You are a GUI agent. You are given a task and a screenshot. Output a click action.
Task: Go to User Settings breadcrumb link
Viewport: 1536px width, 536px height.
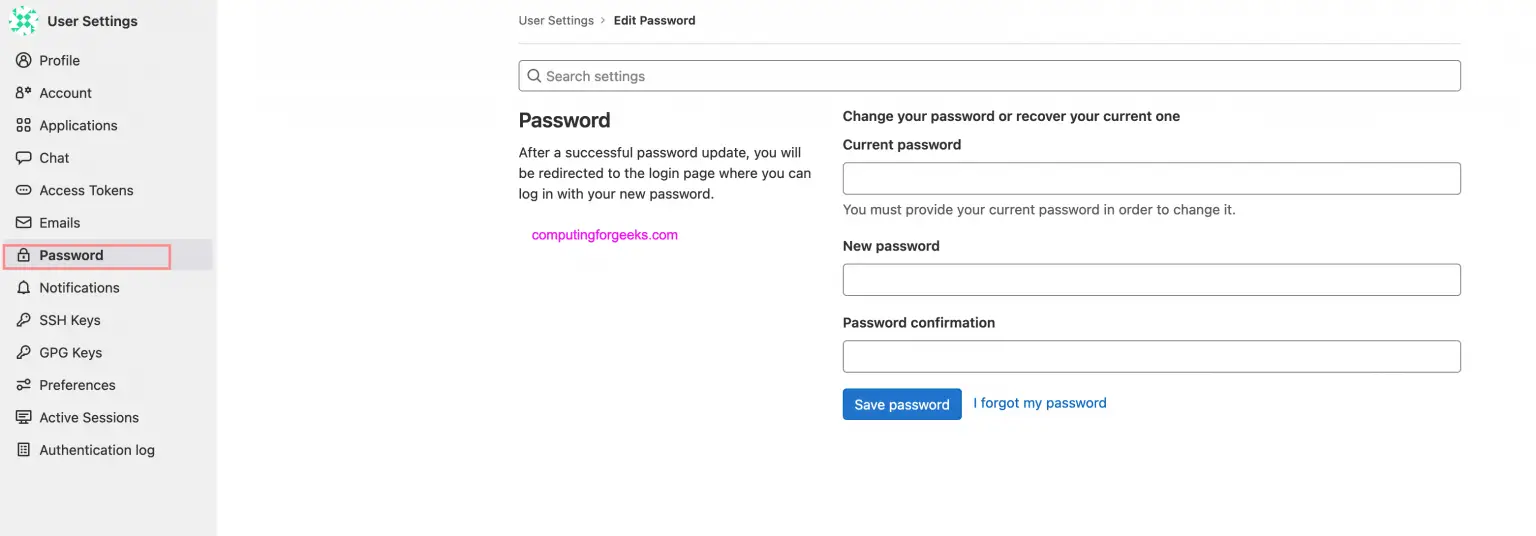pos(556,20)
